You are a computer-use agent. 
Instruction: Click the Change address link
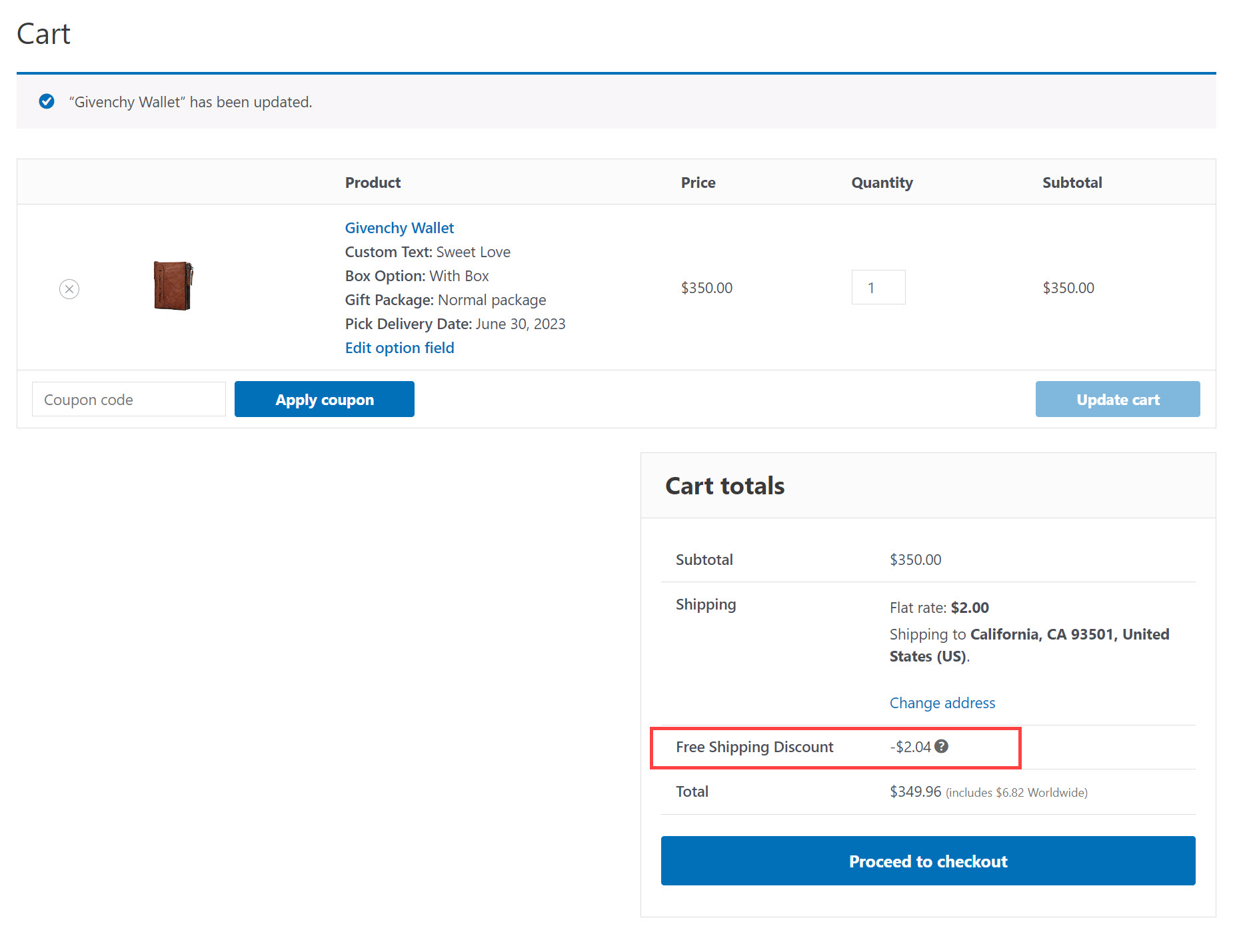[x=942, y=703]
